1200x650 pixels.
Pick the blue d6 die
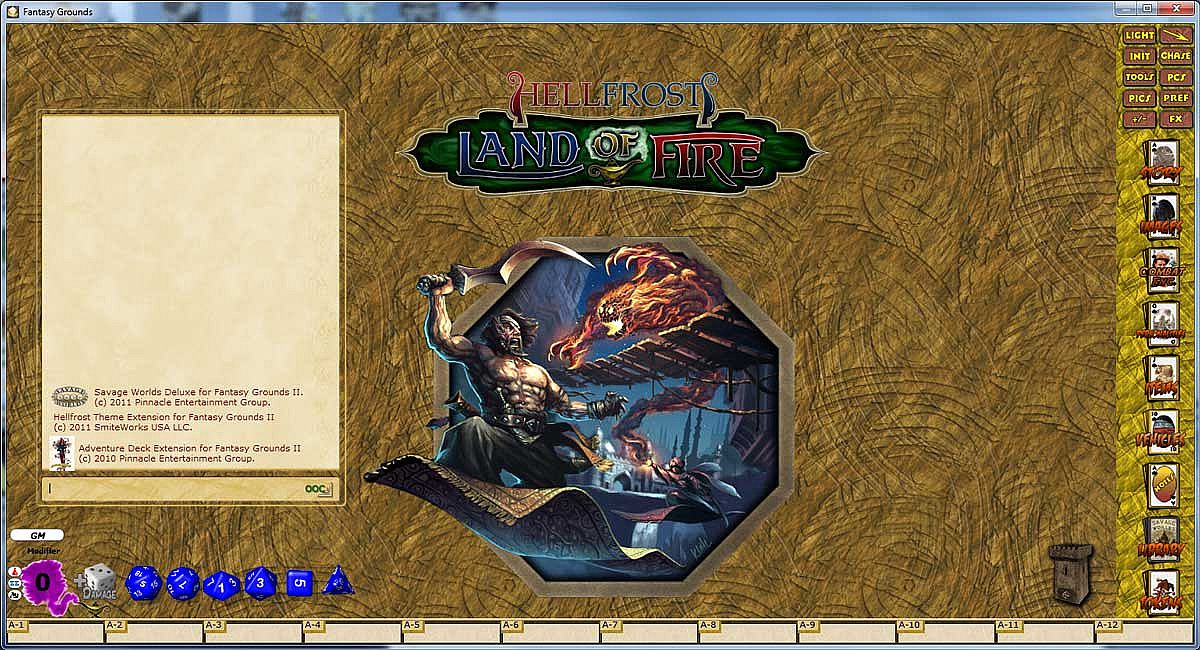click(x=299, y=583)
